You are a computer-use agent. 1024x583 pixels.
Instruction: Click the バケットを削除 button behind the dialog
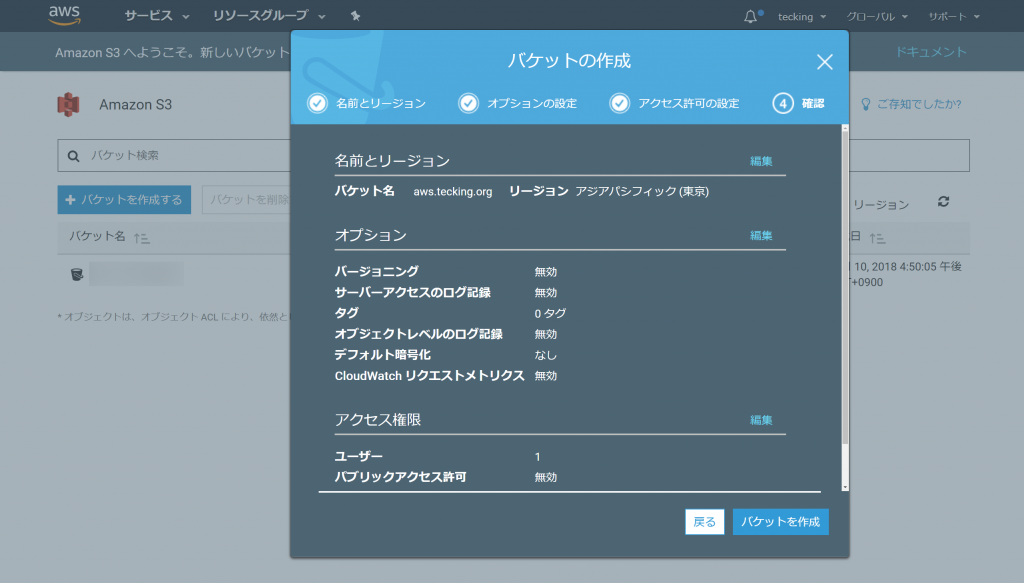(x=247, y=200)
